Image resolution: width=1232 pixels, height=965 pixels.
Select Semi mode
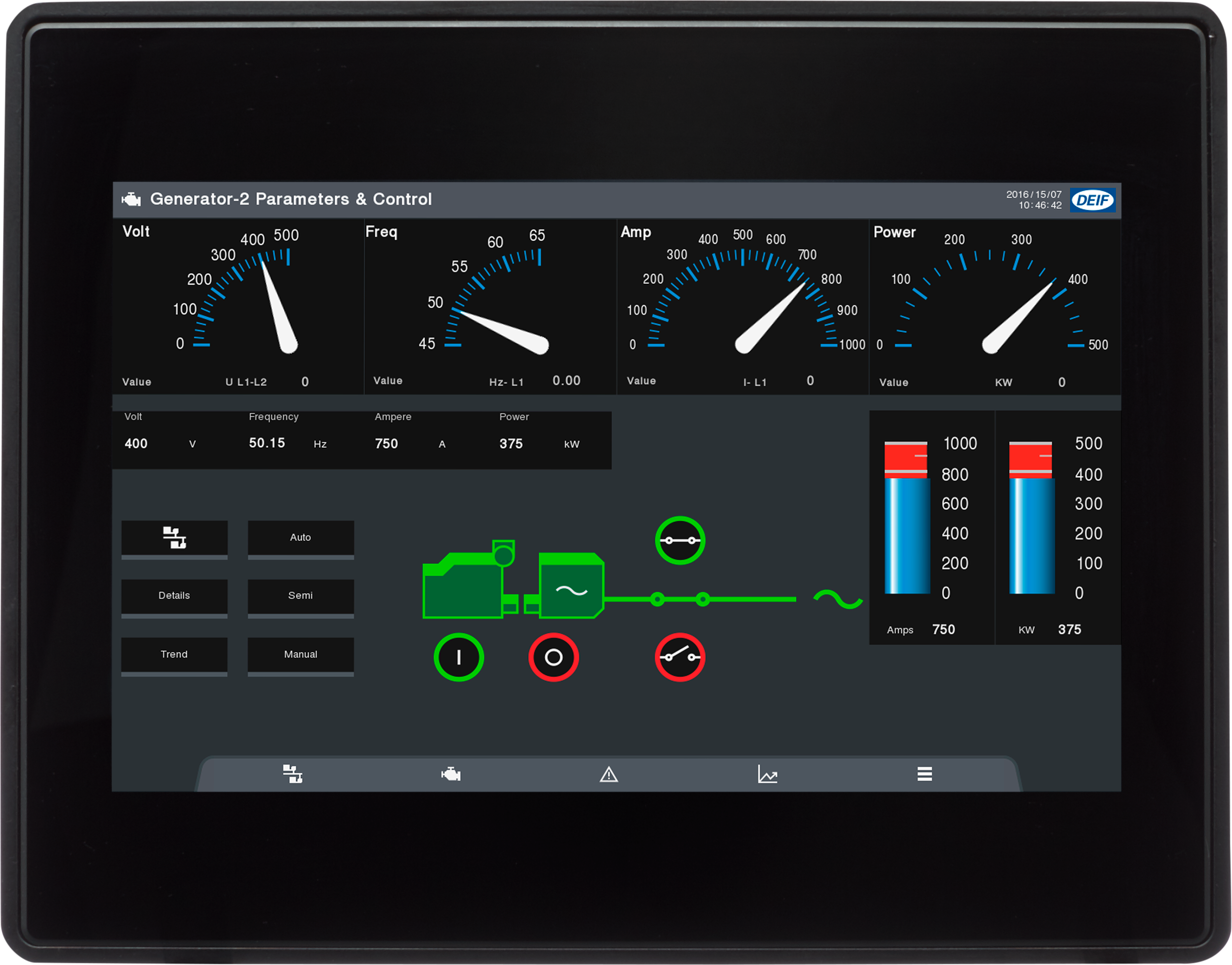[x=301, y=595]
